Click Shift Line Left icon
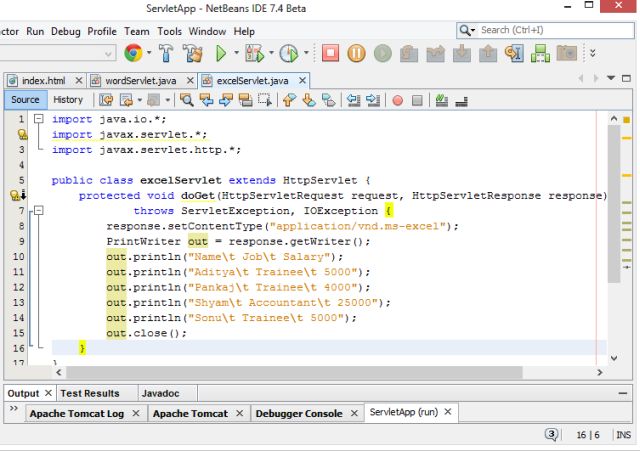640x451 pixels. tap(353, 100)
